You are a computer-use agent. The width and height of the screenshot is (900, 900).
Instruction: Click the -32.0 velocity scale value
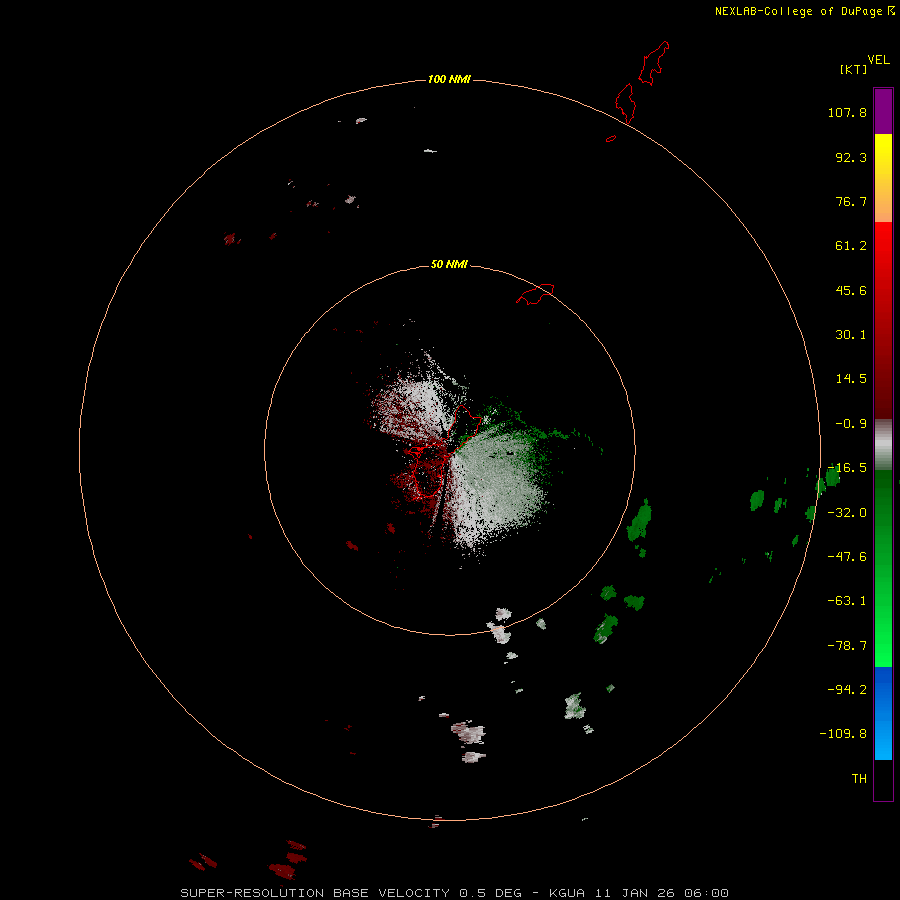(x=847, y=513)
